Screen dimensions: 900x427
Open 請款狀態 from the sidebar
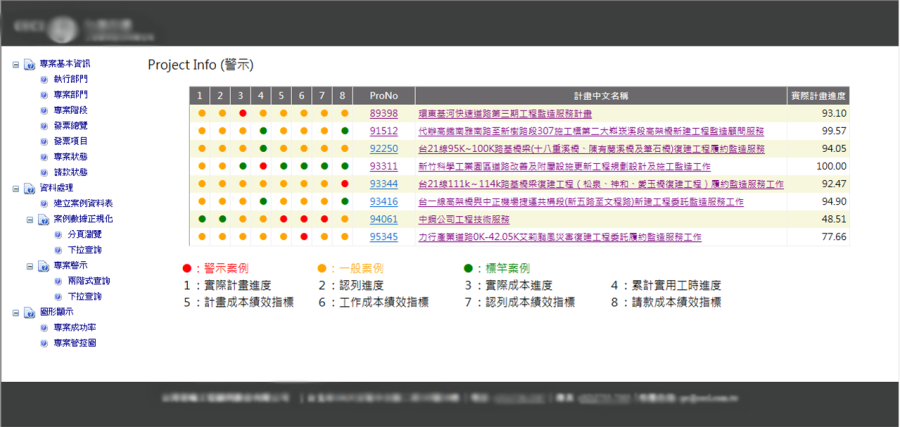pyautogui.click(x=70, y=172)
